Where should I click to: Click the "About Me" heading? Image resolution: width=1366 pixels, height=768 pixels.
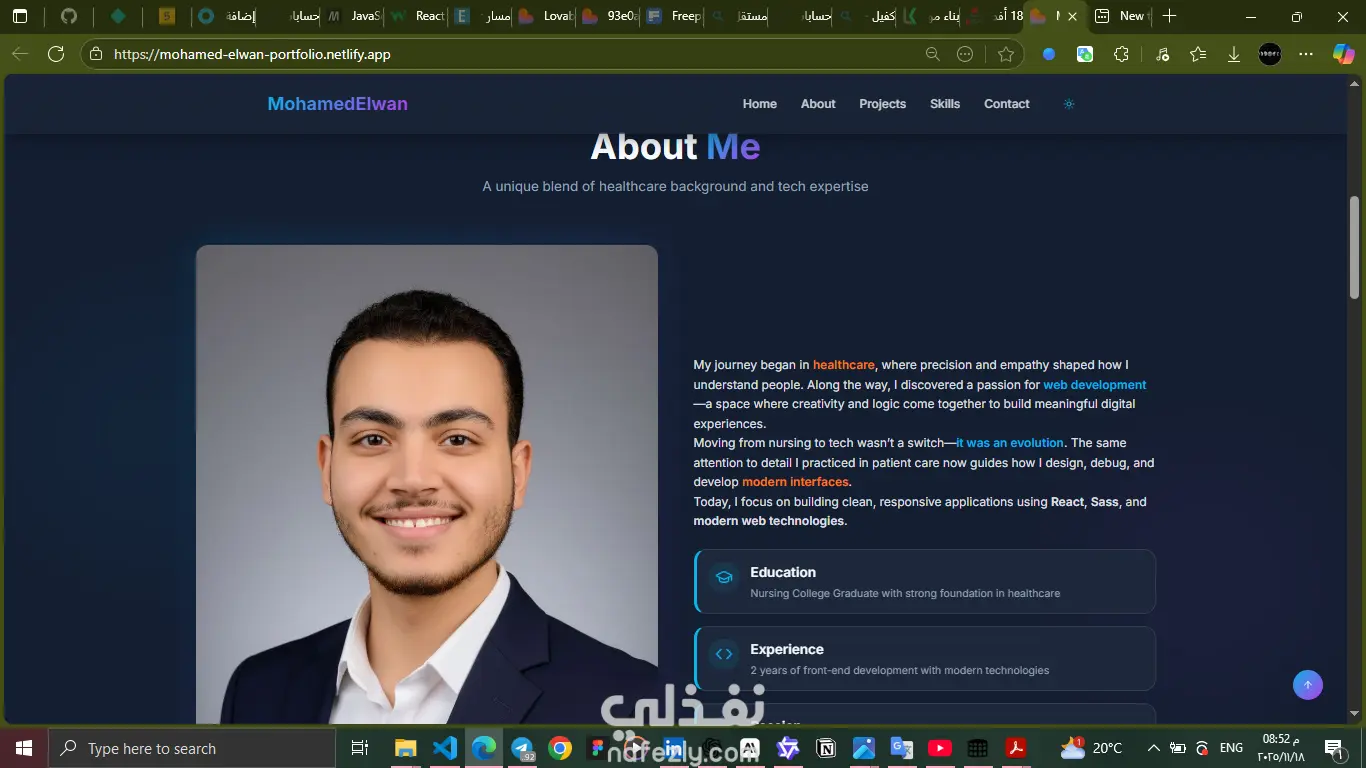click(x=675, y=147)
